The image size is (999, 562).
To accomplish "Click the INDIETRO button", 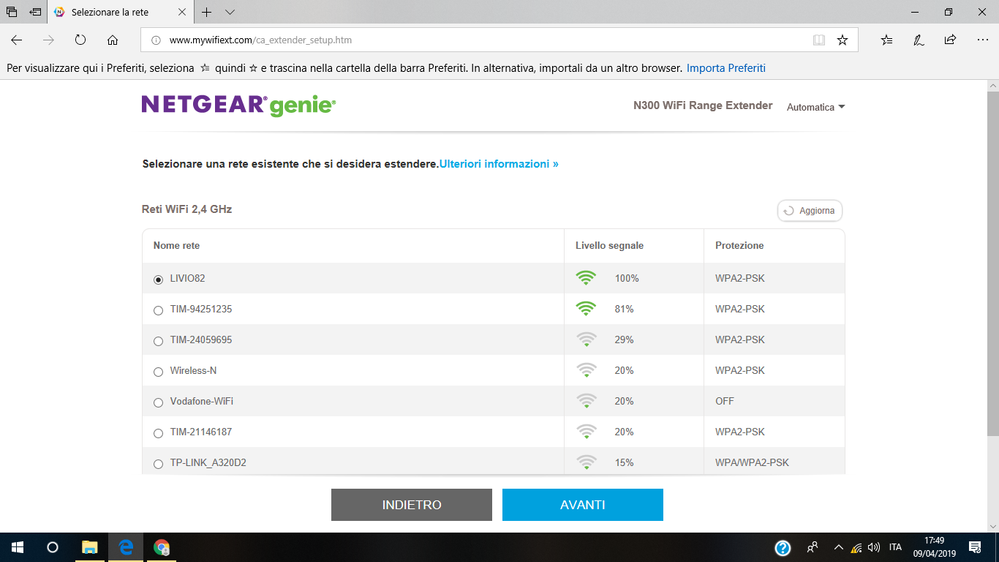I will pos(412,505).
